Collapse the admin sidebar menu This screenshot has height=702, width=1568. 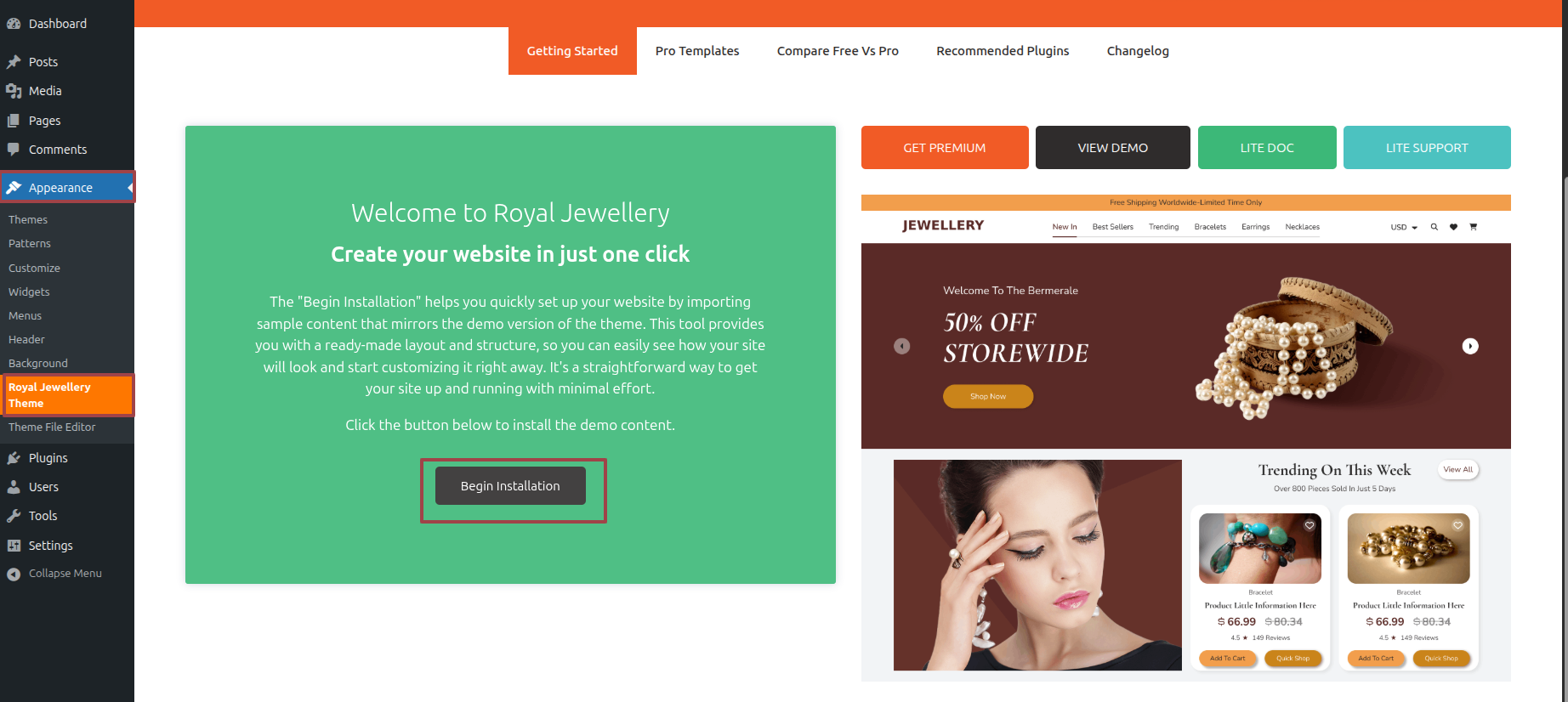(x=54, y=574)
